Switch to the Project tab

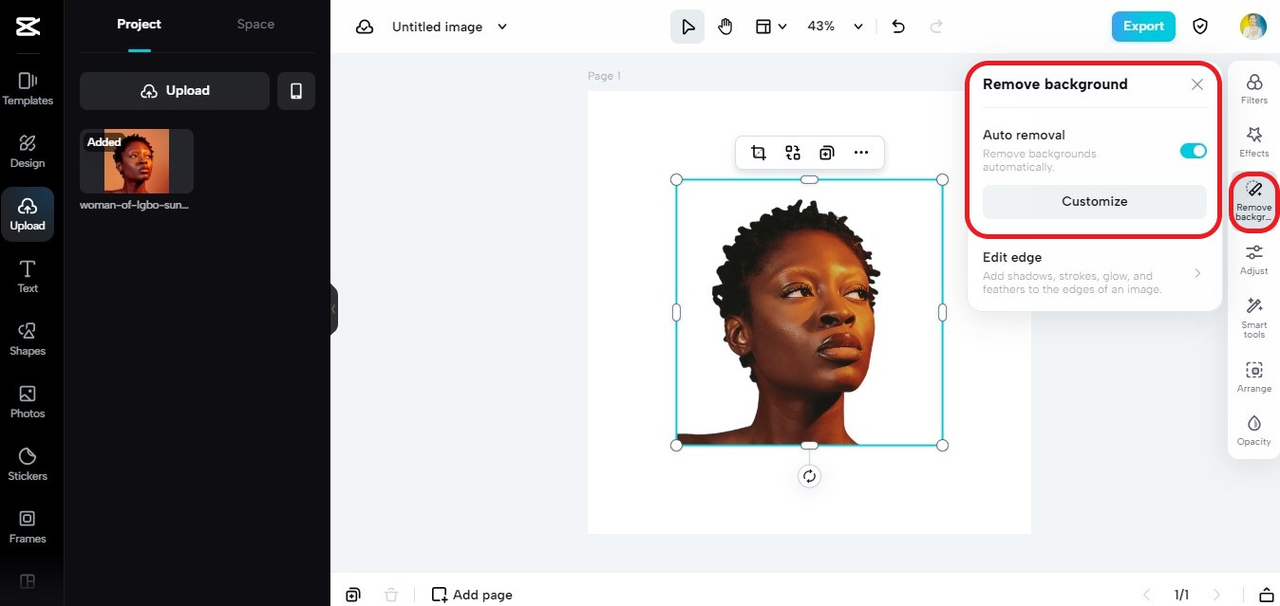pos(139,24)
